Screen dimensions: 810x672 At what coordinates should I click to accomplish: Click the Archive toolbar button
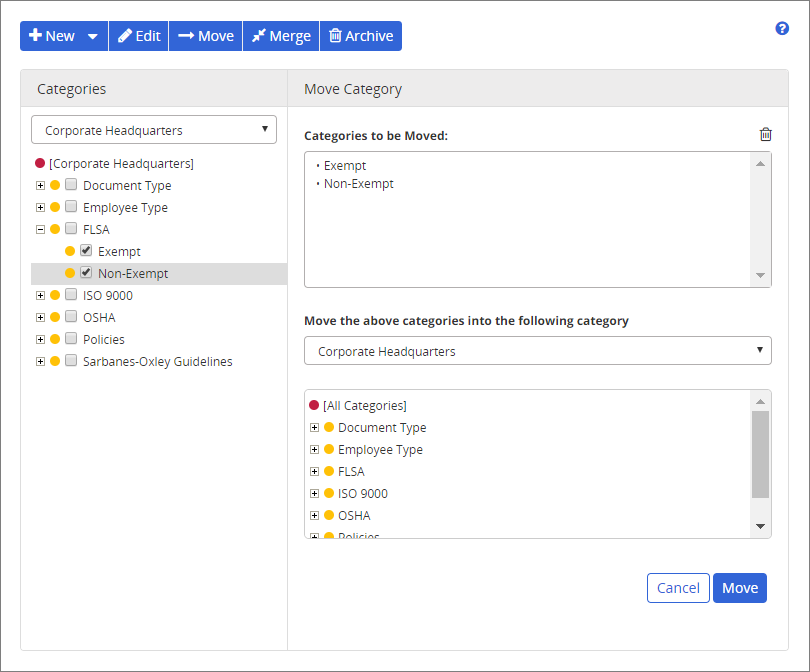(x=360, y=36)
